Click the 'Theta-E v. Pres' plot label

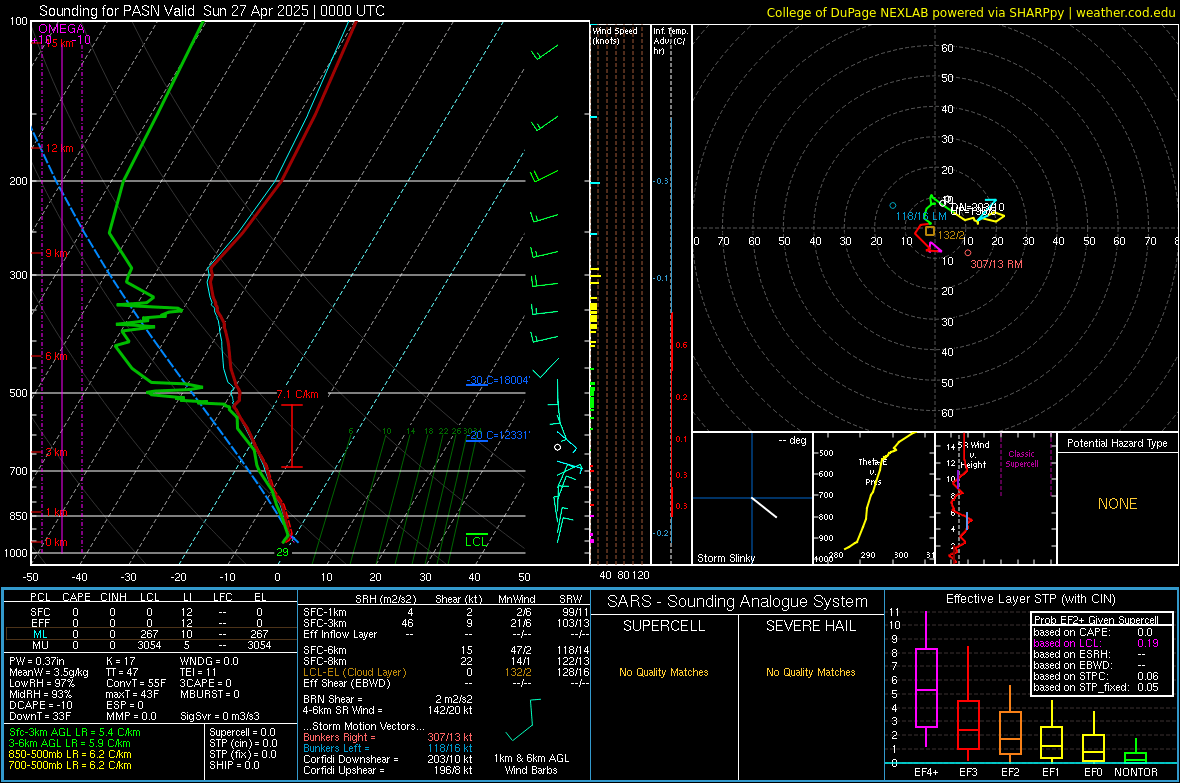click(873, 472)
